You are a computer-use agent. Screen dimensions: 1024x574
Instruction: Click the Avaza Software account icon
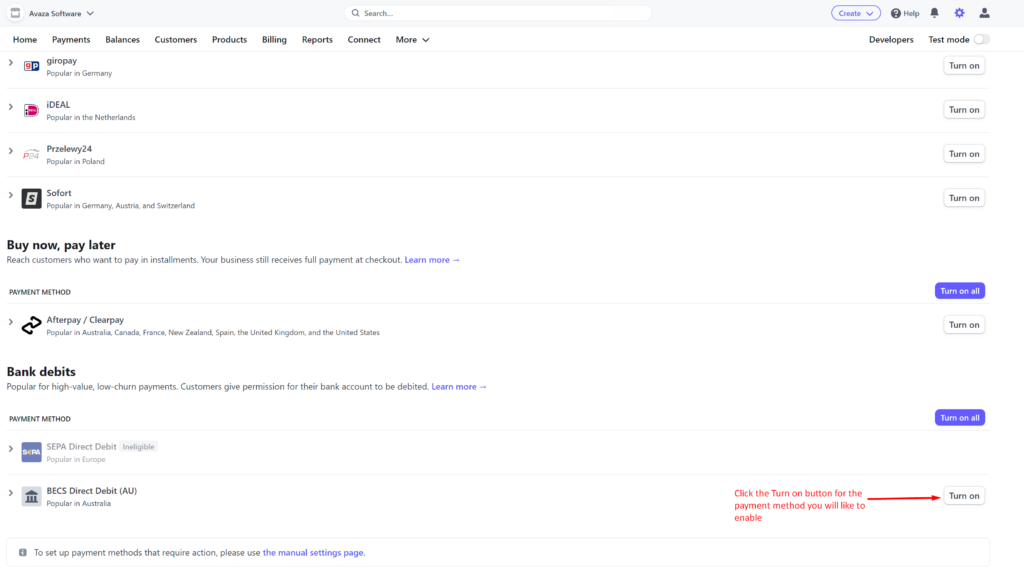pyautogui.click(x=15, y=13)
